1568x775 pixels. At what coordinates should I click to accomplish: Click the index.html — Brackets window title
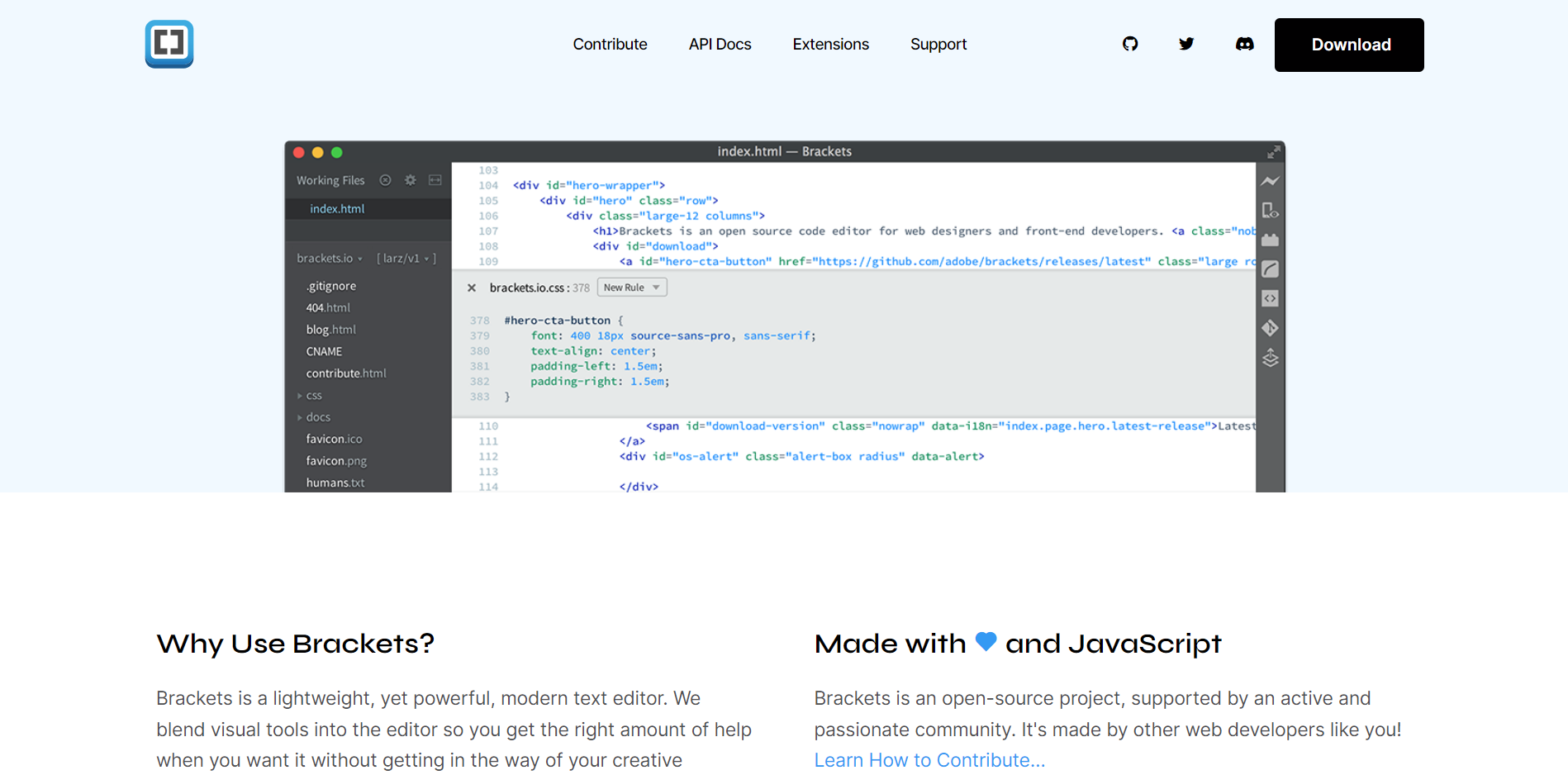click(x=784, y=151)
